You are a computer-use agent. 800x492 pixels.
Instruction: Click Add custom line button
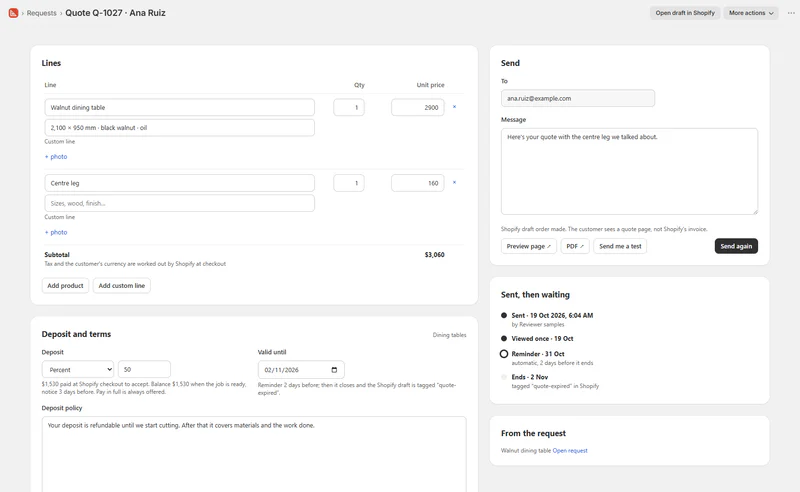(121, 286)
